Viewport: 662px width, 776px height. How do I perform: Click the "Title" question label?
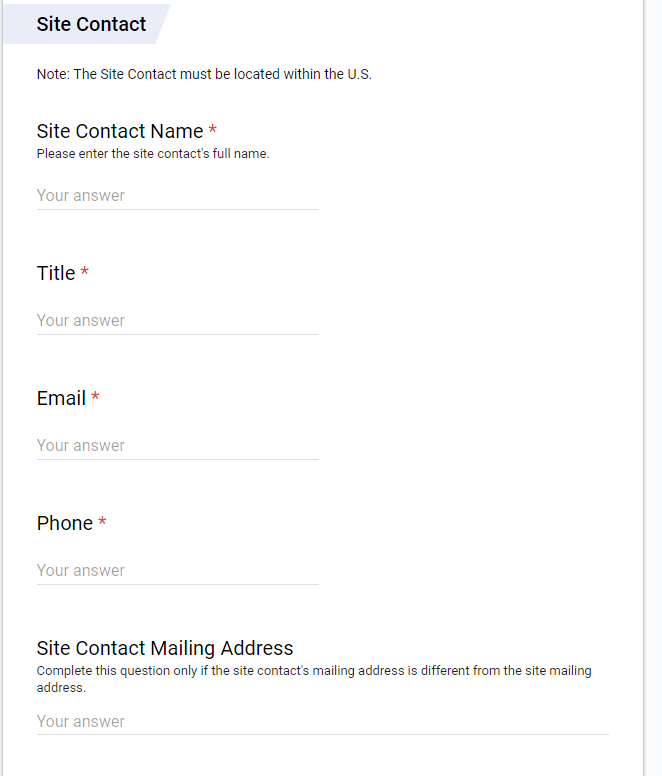tap(56, 273)
